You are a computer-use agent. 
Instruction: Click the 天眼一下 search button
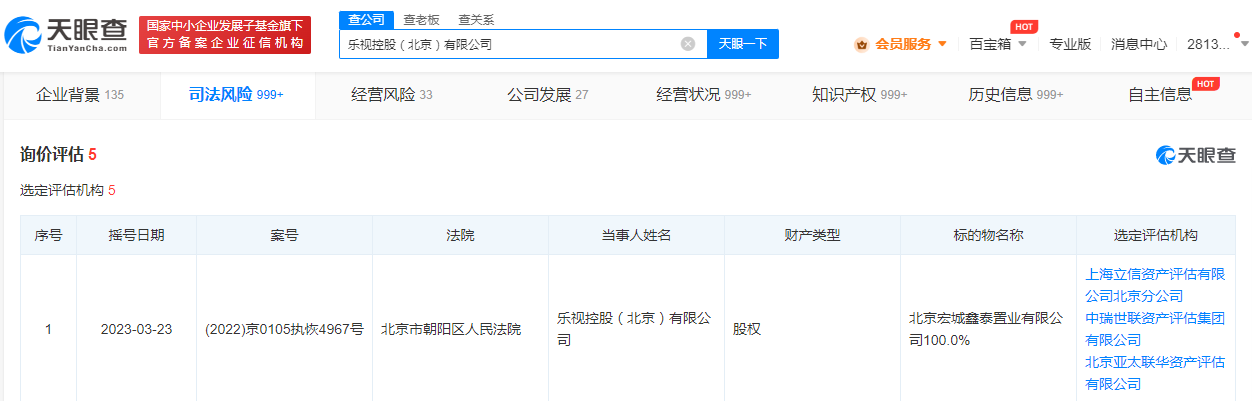click(x=743, y=44)
